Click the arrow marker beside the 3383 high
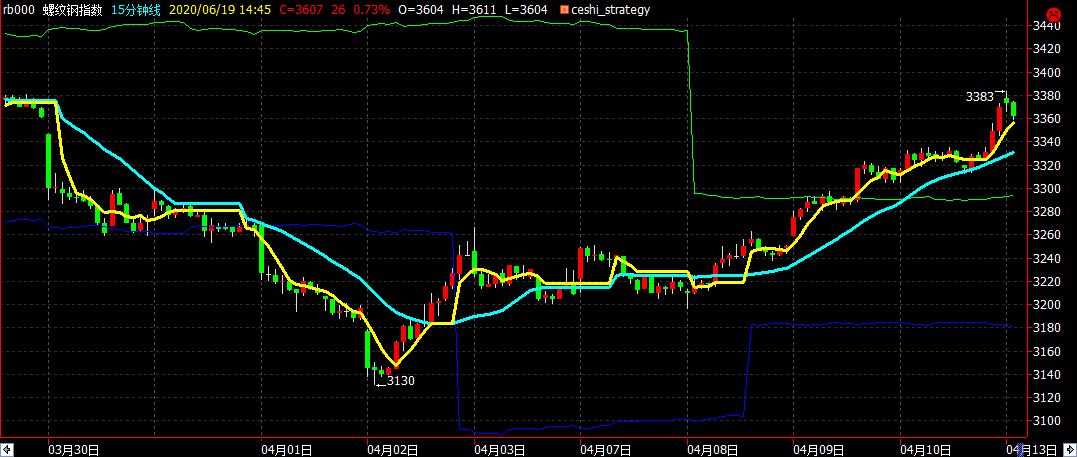1077x457 pixels. click(x=1001, y=92)
